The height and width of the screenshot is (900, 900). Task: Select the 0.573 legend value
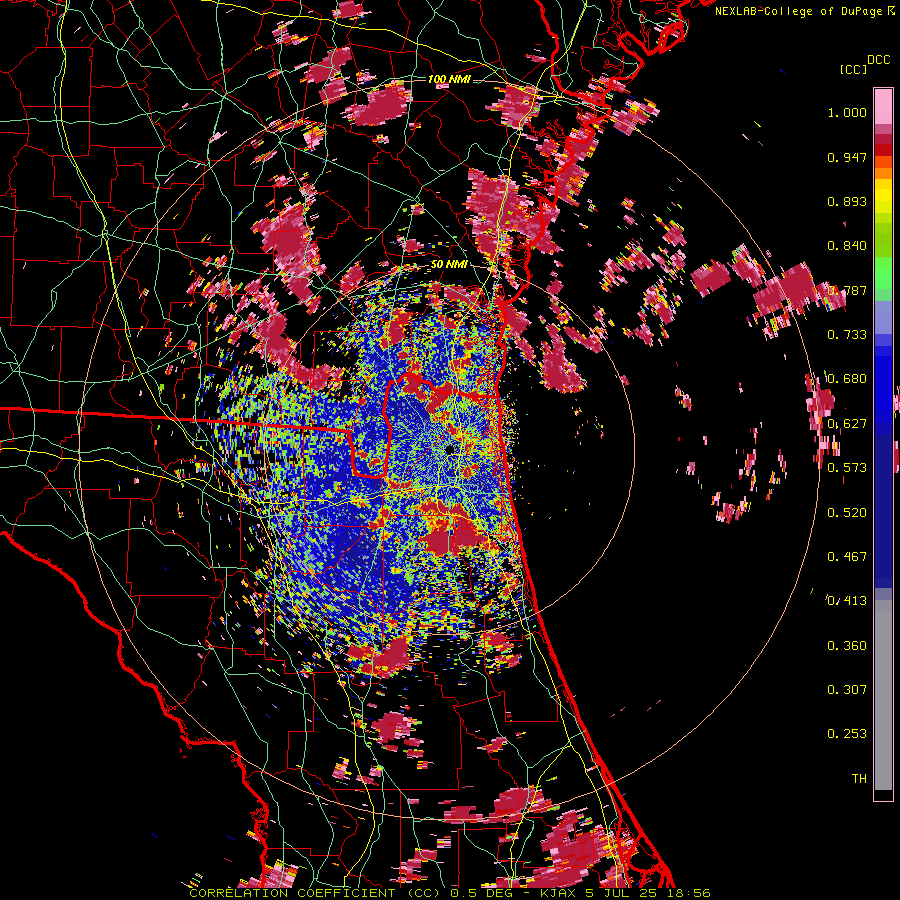847,468
